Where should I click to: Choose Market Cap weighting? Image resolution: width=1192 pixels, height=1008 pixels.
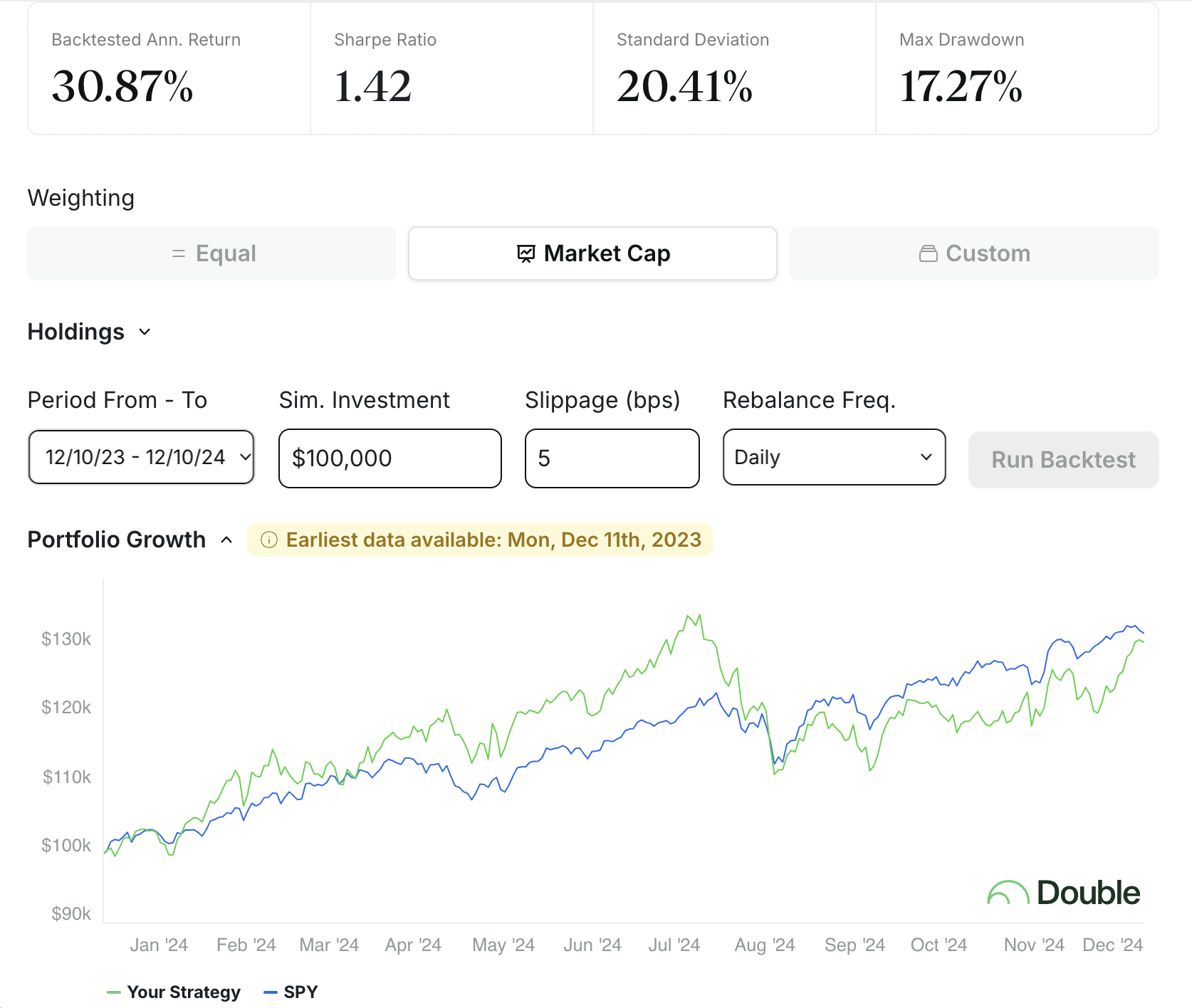pyautogui.click(x=592, y=253)
